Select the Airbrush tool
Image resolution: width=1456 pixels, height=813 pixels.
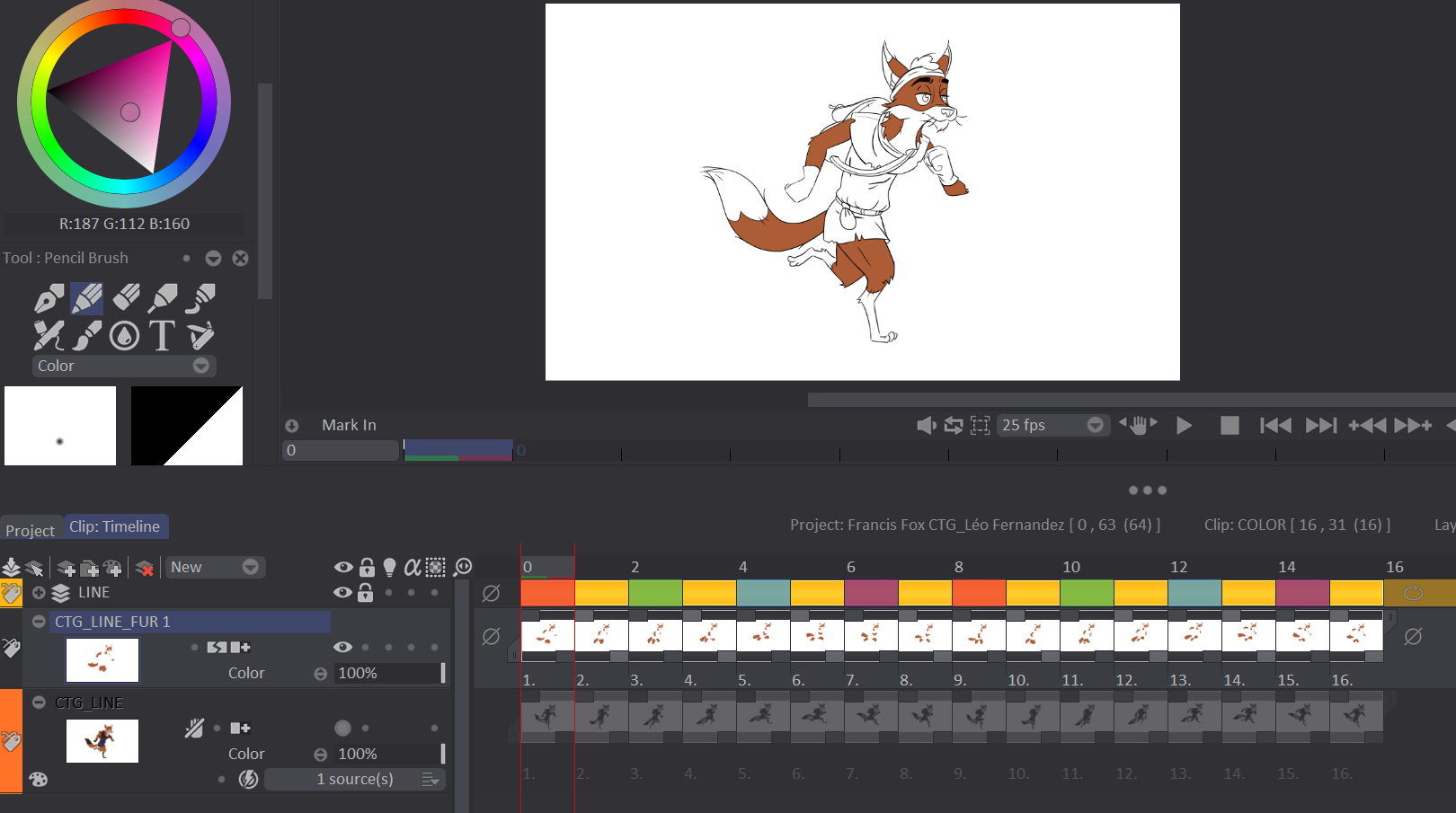(x=163, y=297)
